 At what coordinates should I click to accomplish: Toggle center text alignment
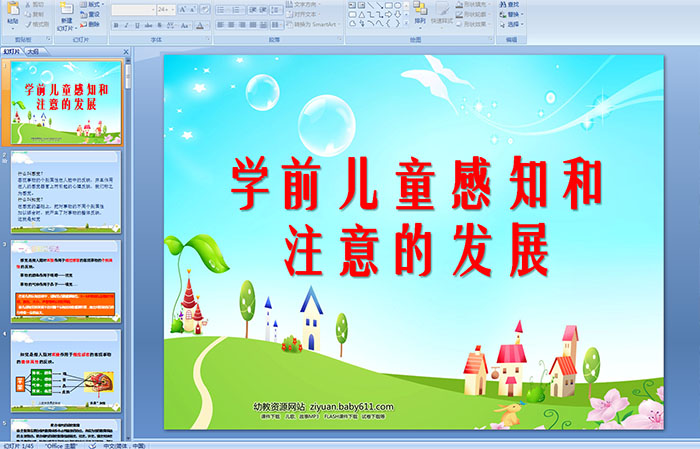[231, 25]
